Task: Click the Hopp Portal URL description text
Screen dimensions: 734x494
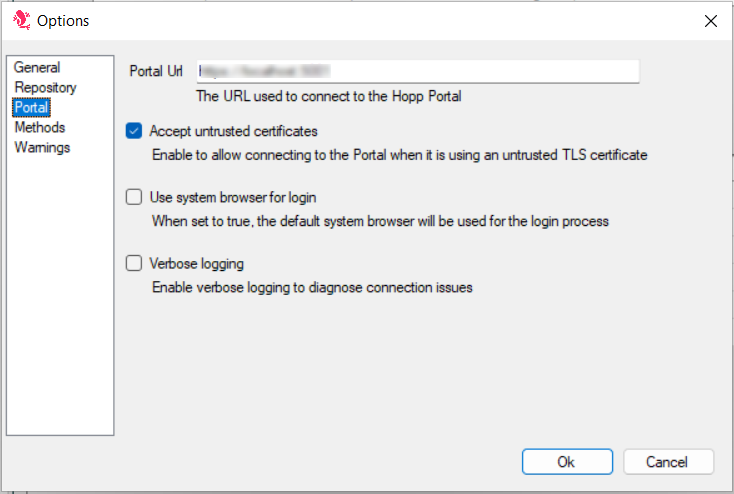Action: (328, 97)
